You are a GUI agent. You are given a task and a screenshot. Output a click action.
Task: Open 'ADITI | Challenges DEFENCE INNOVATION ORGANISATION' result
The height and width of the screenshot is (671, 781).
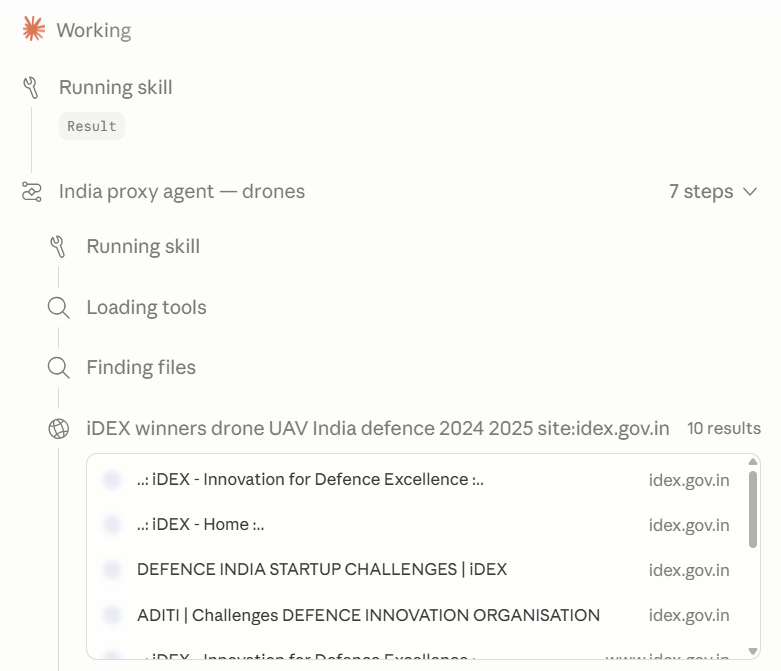click(x=368, y=615)
